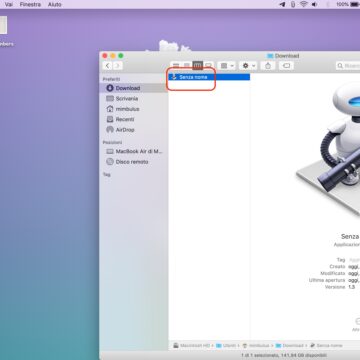Open the Aiuto menu
Image resolution: width=360 pixels, height=360 pixels.
(x=55, y=4)
